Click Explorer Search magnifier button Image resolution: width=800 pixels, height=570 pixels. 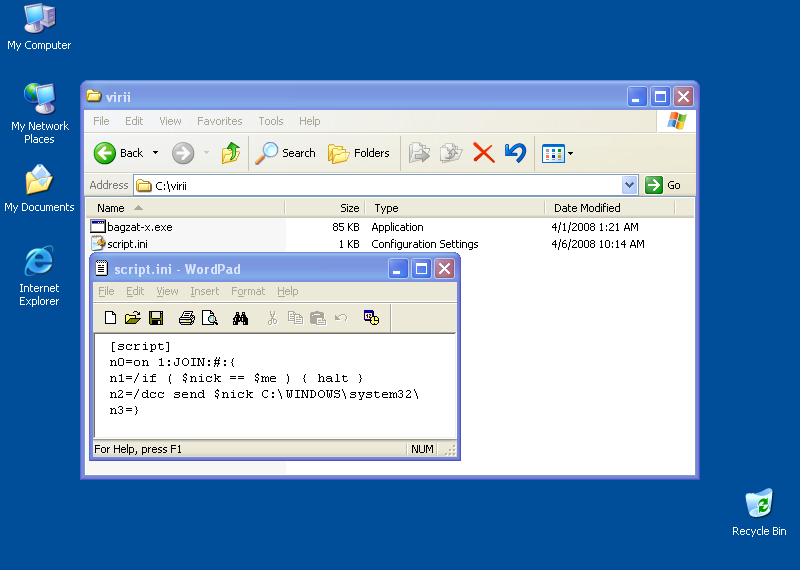click(286, 153)
